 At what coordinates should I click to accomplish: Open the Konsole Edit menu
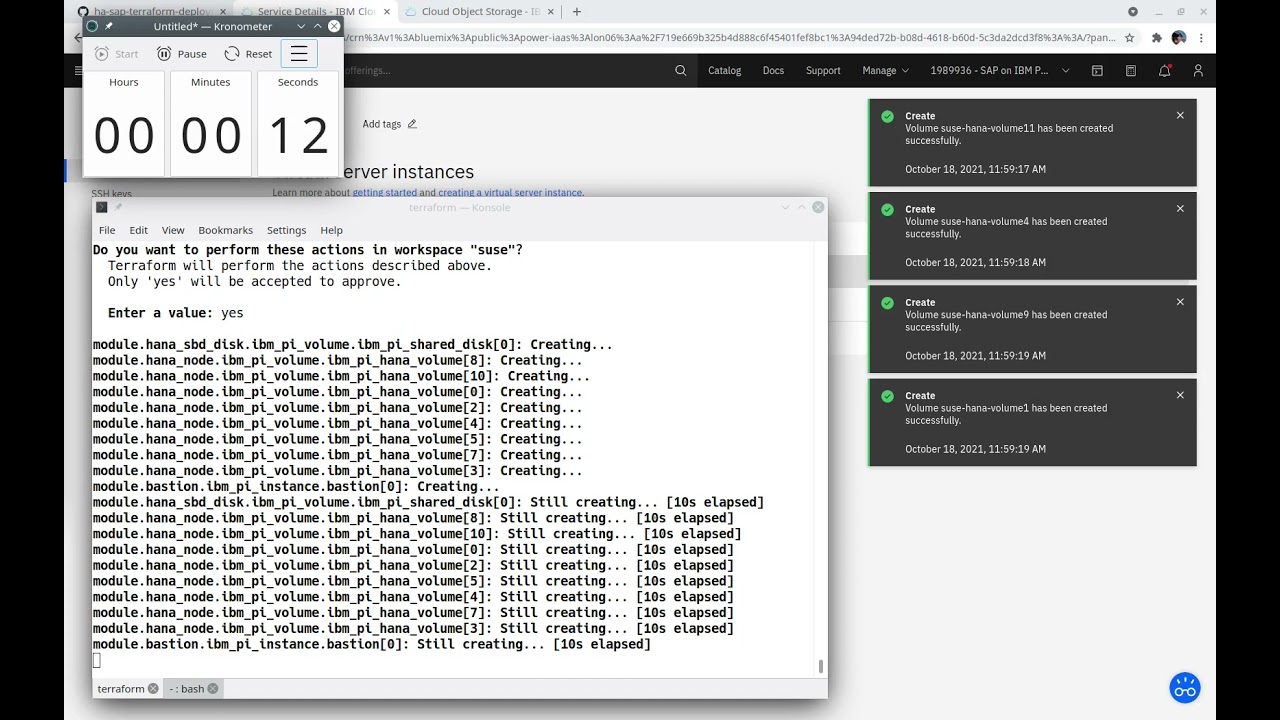click(139, 230)
